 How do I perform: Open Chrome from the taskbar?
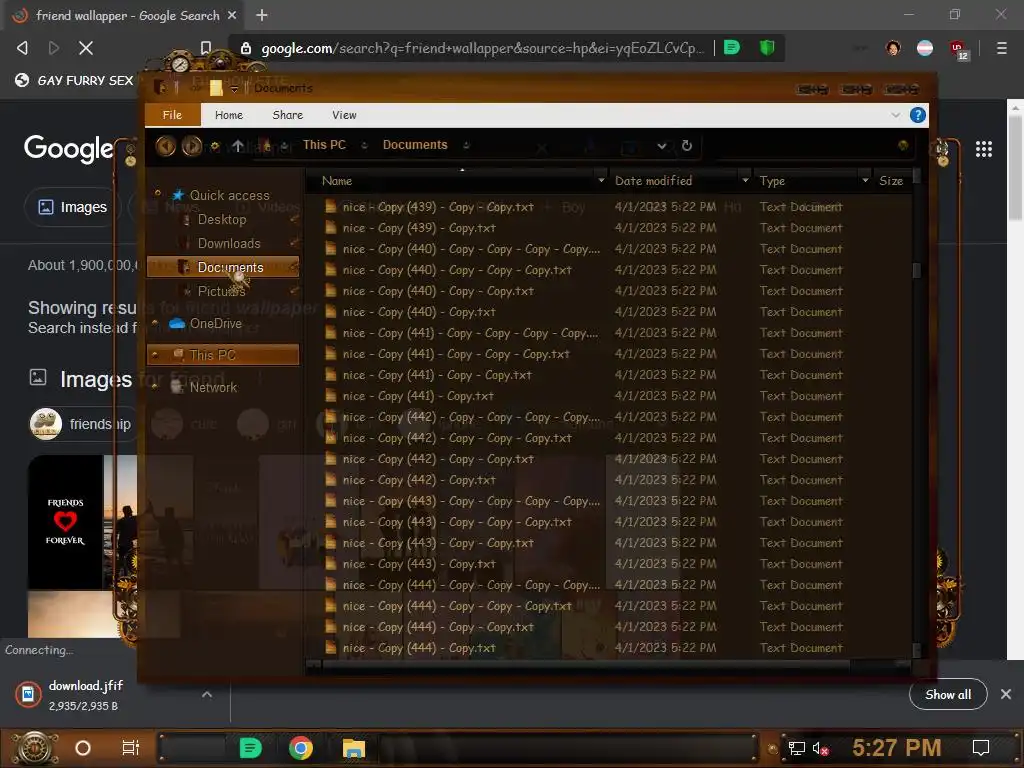click(300, 748)
